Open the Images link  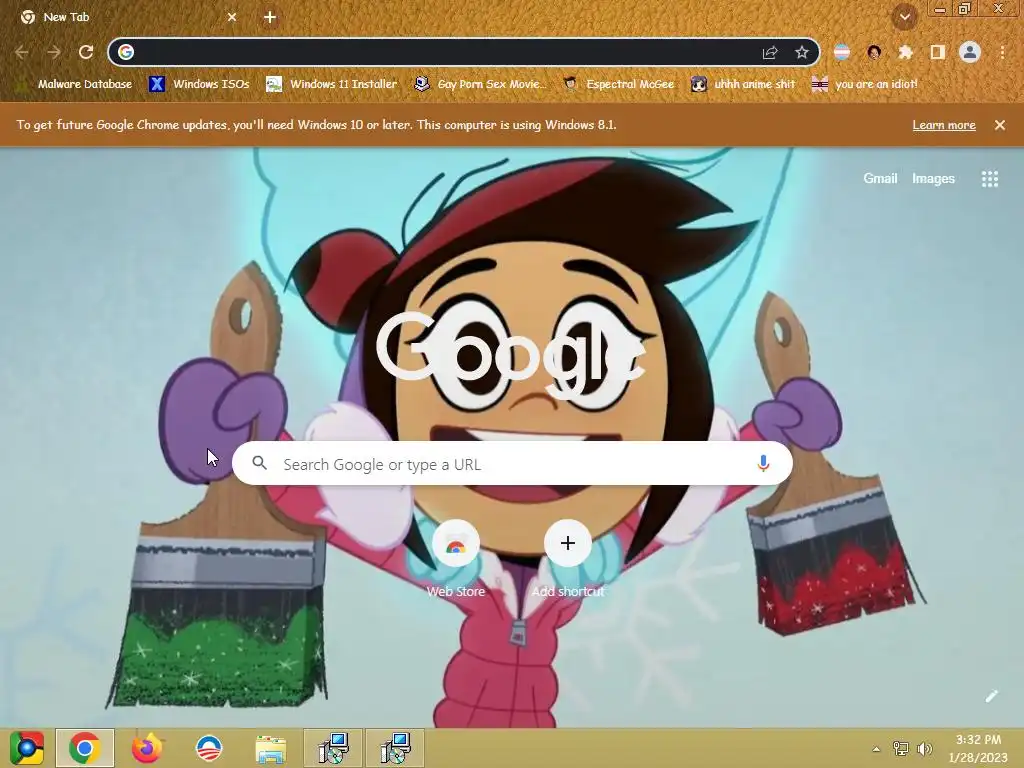pos(933,178)
